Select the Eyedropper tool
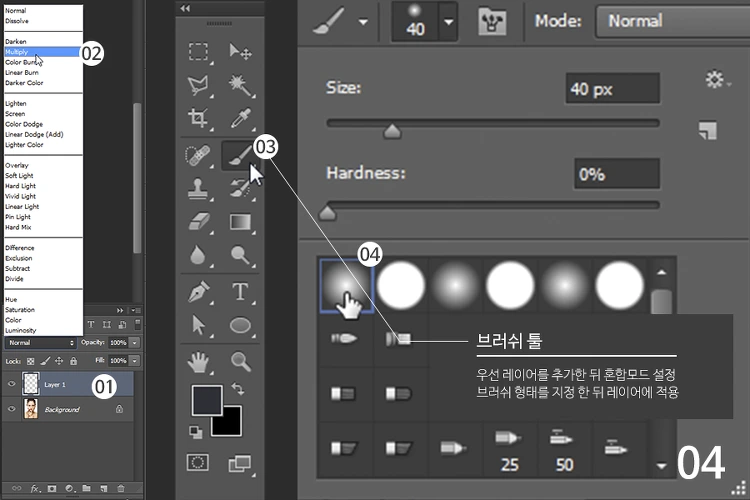The height and width of the screenshot is (500, 750). pos(240,118)
